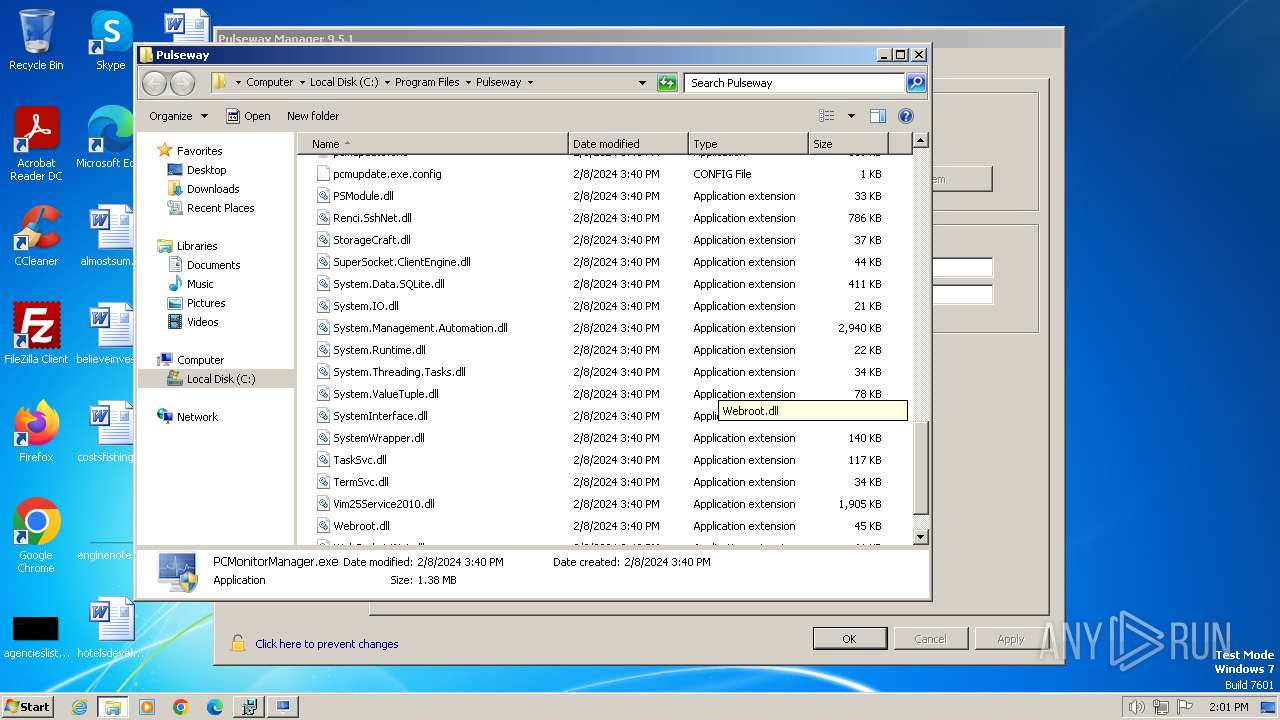The image size is (1280, 720).
Task: Click in the Search Pulseway field
Action: [794, 83]
